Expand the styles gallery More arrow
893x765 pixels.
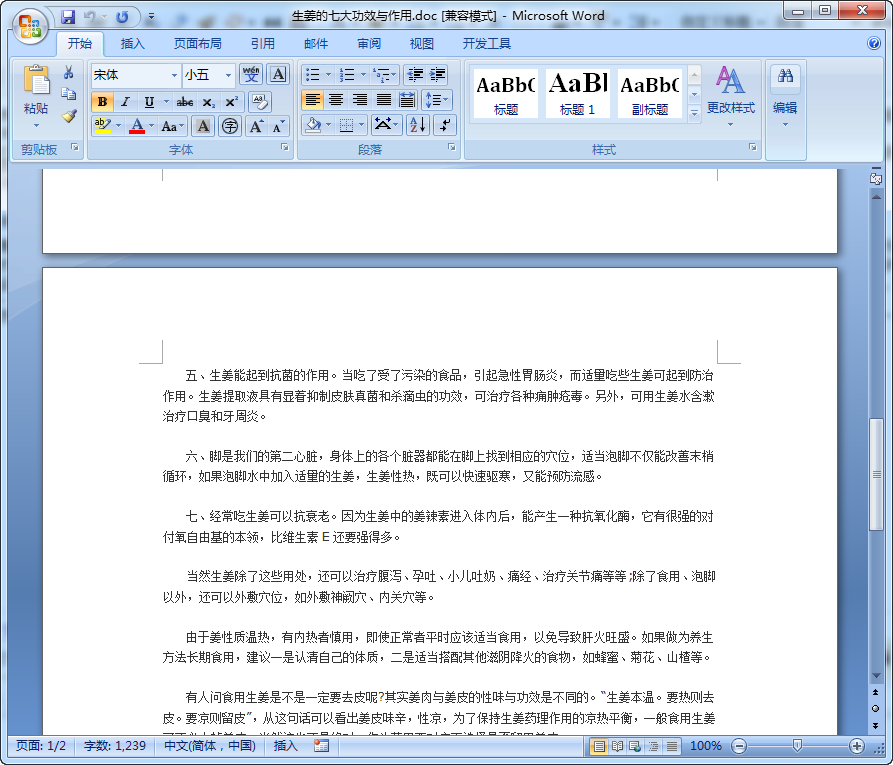[694, 113]
